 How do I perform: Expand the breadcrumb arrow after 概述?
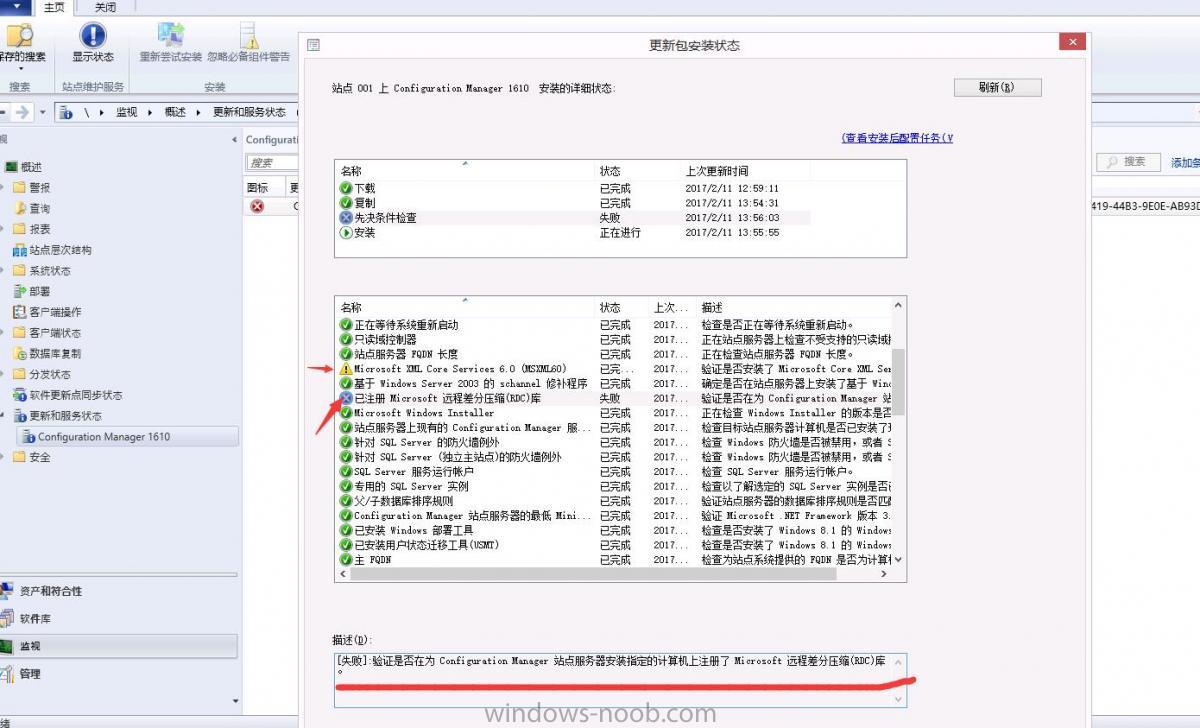[197, 112]
